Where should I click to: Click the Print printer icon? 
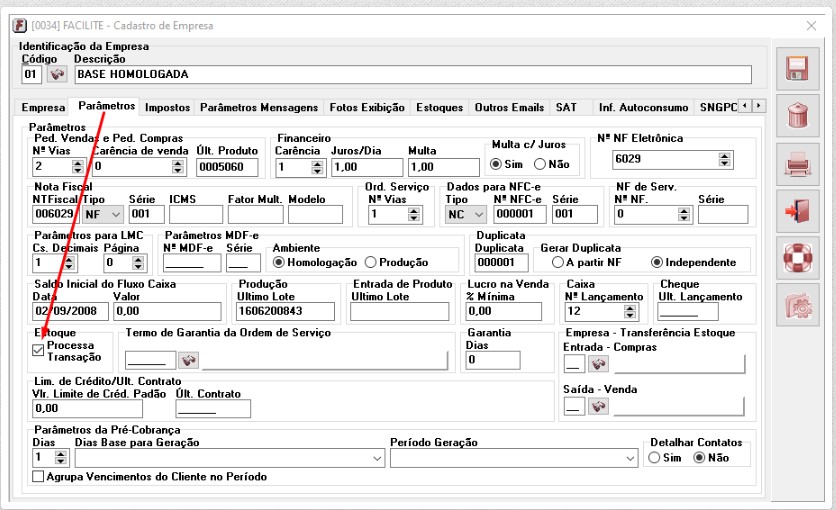tap(797, 164)
